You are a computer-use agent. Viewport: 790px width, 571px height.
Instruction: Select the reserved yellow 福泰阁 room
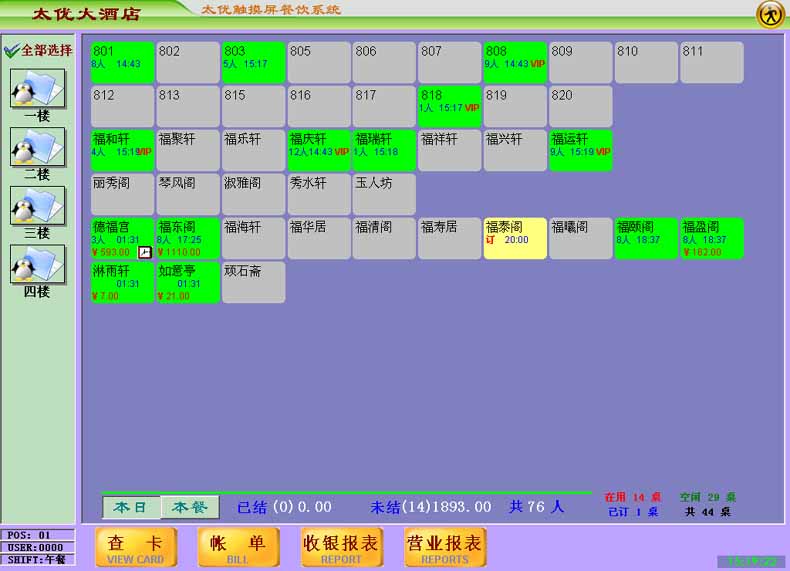point(515,239)
